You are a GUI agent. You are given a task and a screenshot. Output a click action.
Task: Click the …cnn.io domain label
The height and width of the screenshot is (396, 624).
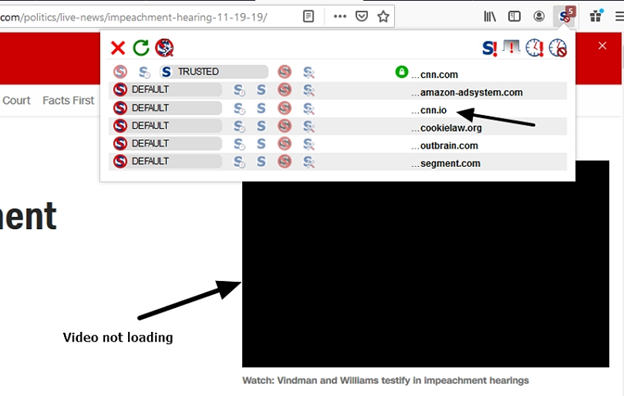click(x=429, y=110)
